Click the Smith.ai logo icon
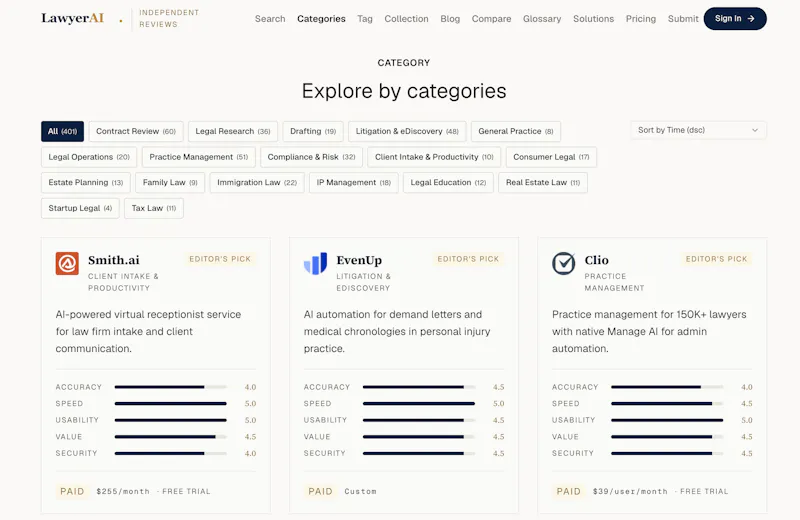Viewport: 800px width, 520px height. click(67, 263)
